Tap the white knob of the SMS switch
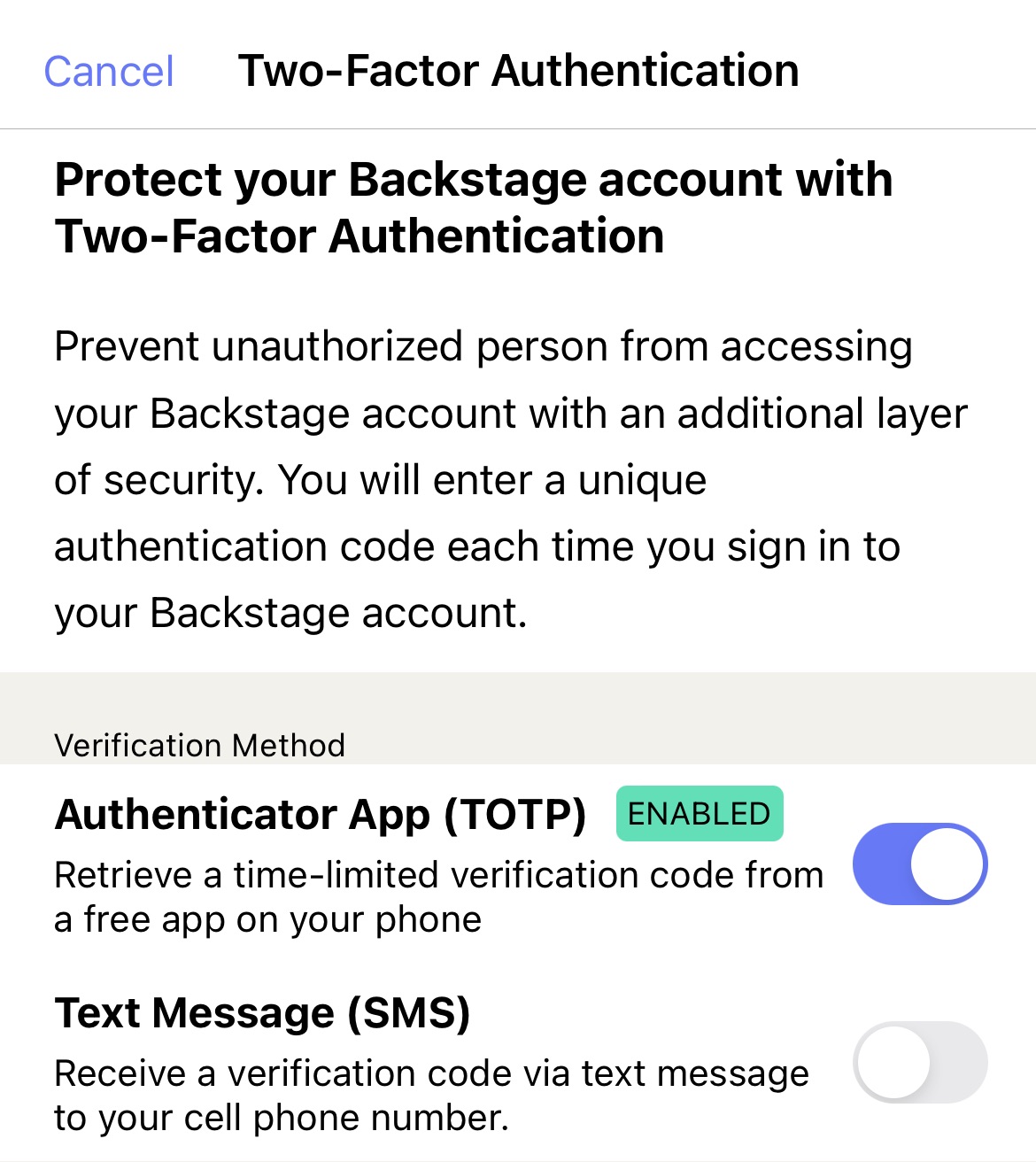The image size is (1036, 1162). point(893,1062)
